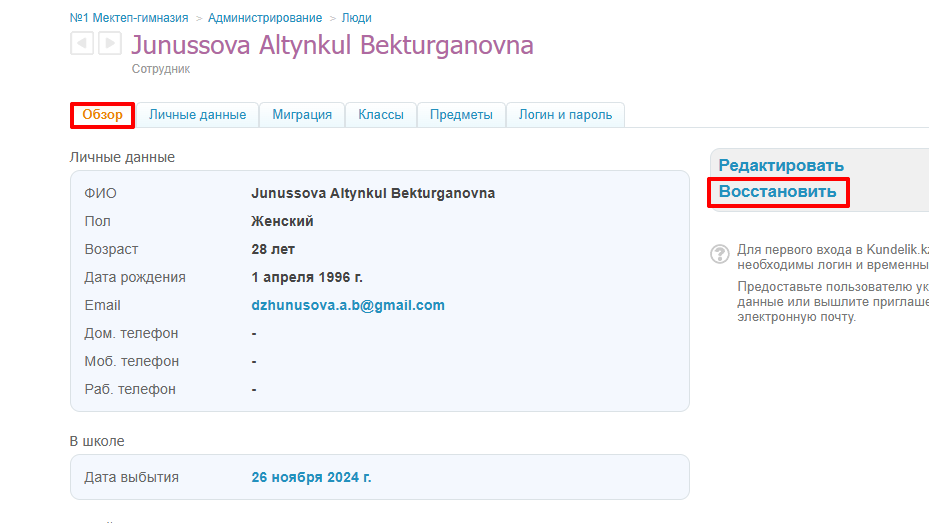
Task: Open the Люди breadcrumb link
Action: coord(357,18)
